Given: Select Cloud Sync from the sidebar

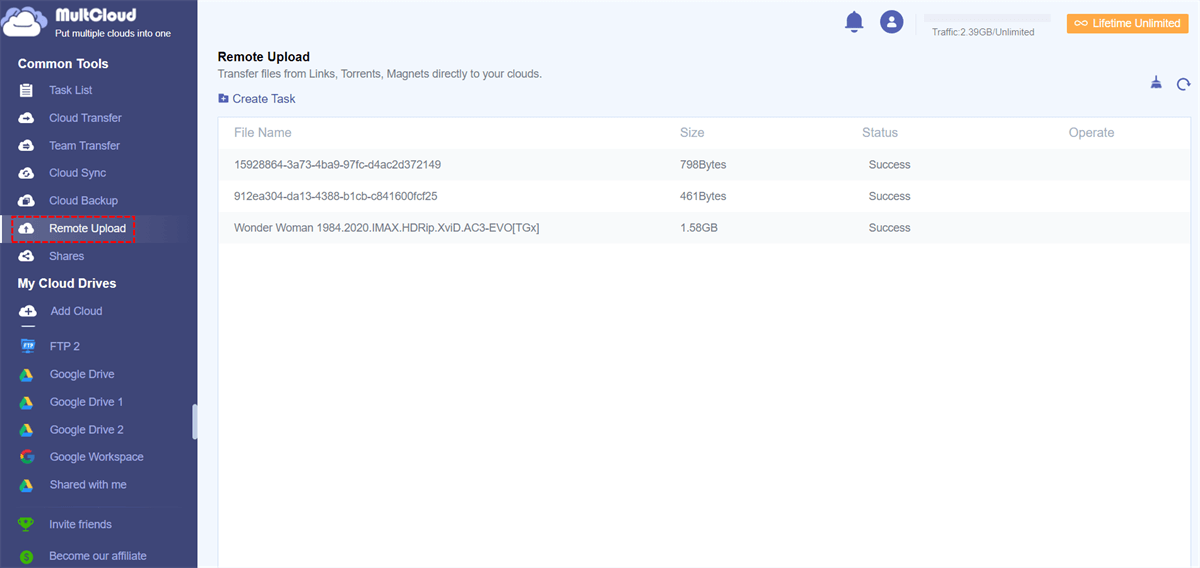Looking at the screenshot, I should click(77, 173).
